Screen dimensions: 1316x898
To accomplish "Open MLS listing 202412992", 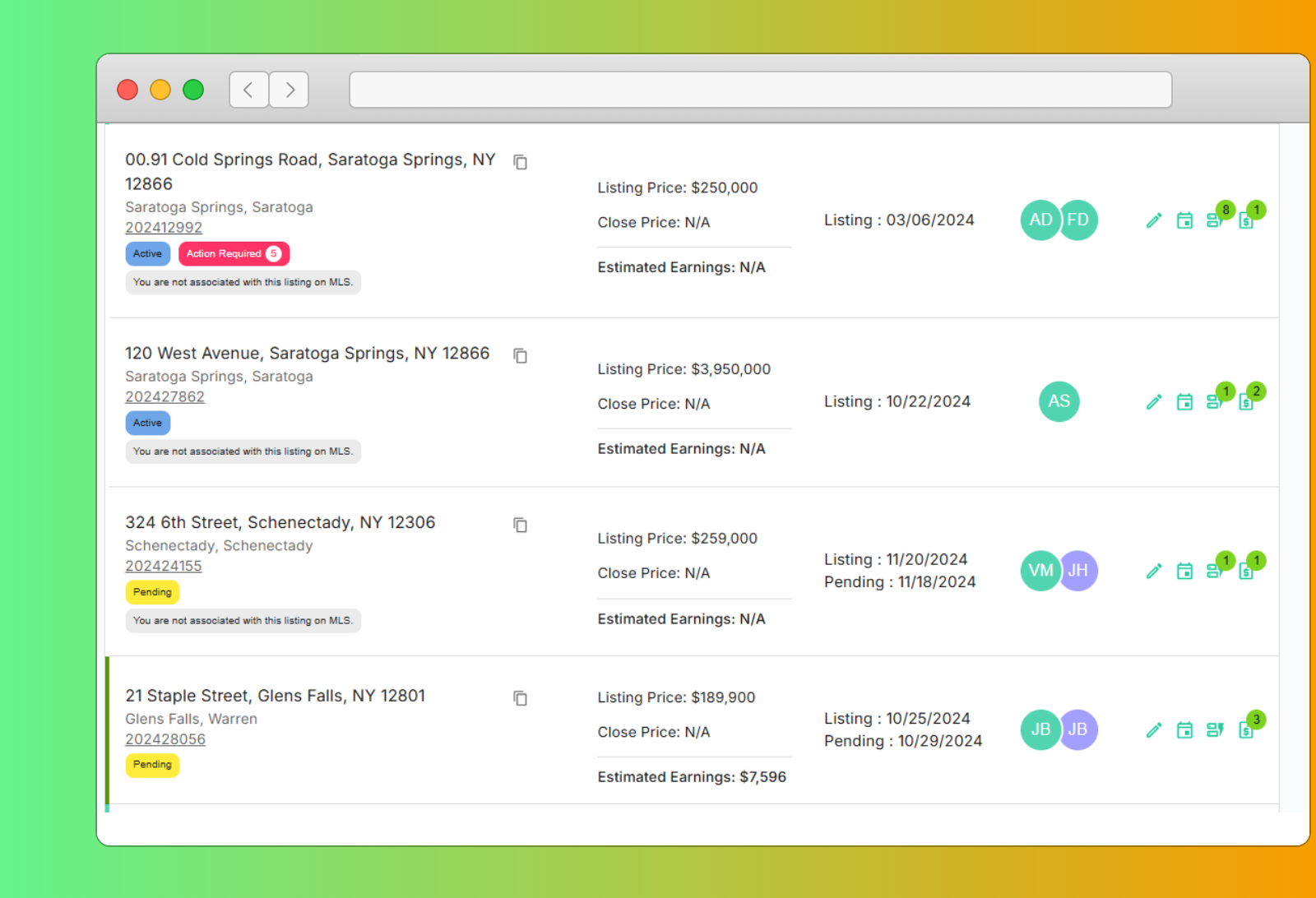I will point(164,228).
